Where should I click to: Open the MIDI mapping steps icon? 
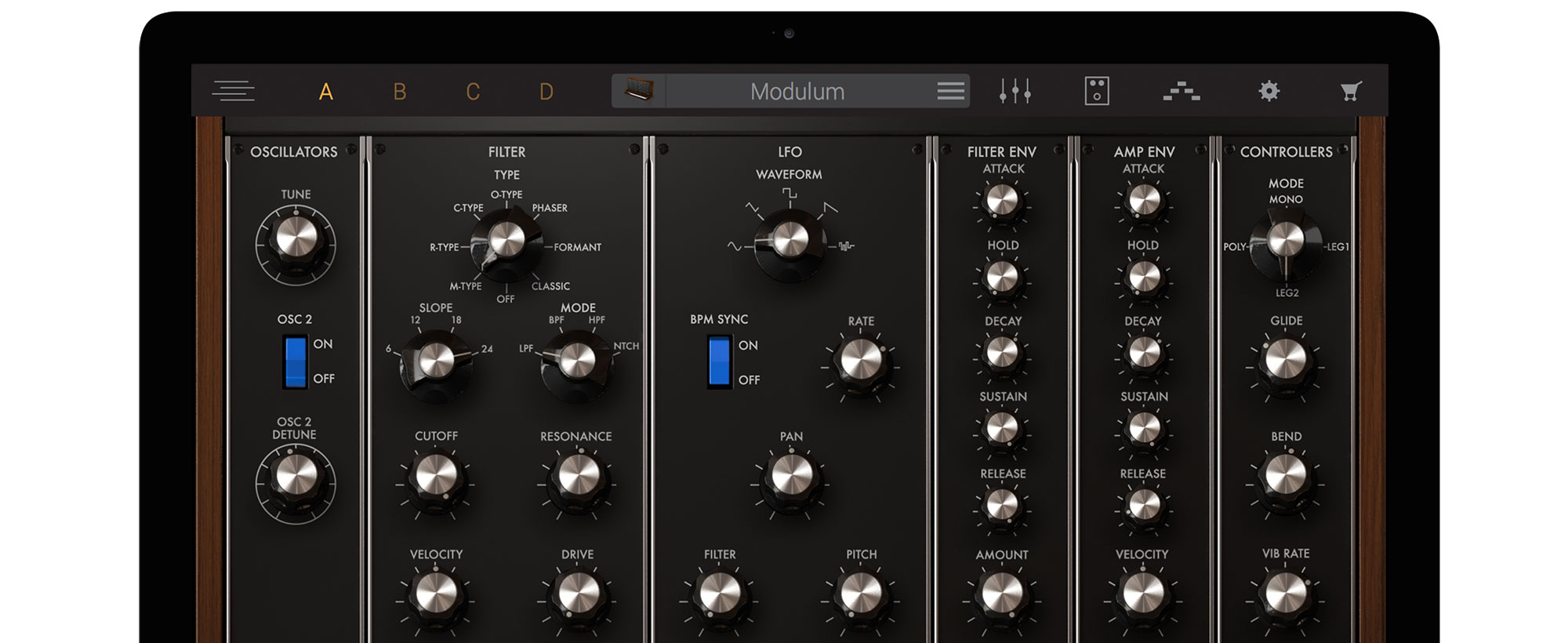[x=1181, y=91]
